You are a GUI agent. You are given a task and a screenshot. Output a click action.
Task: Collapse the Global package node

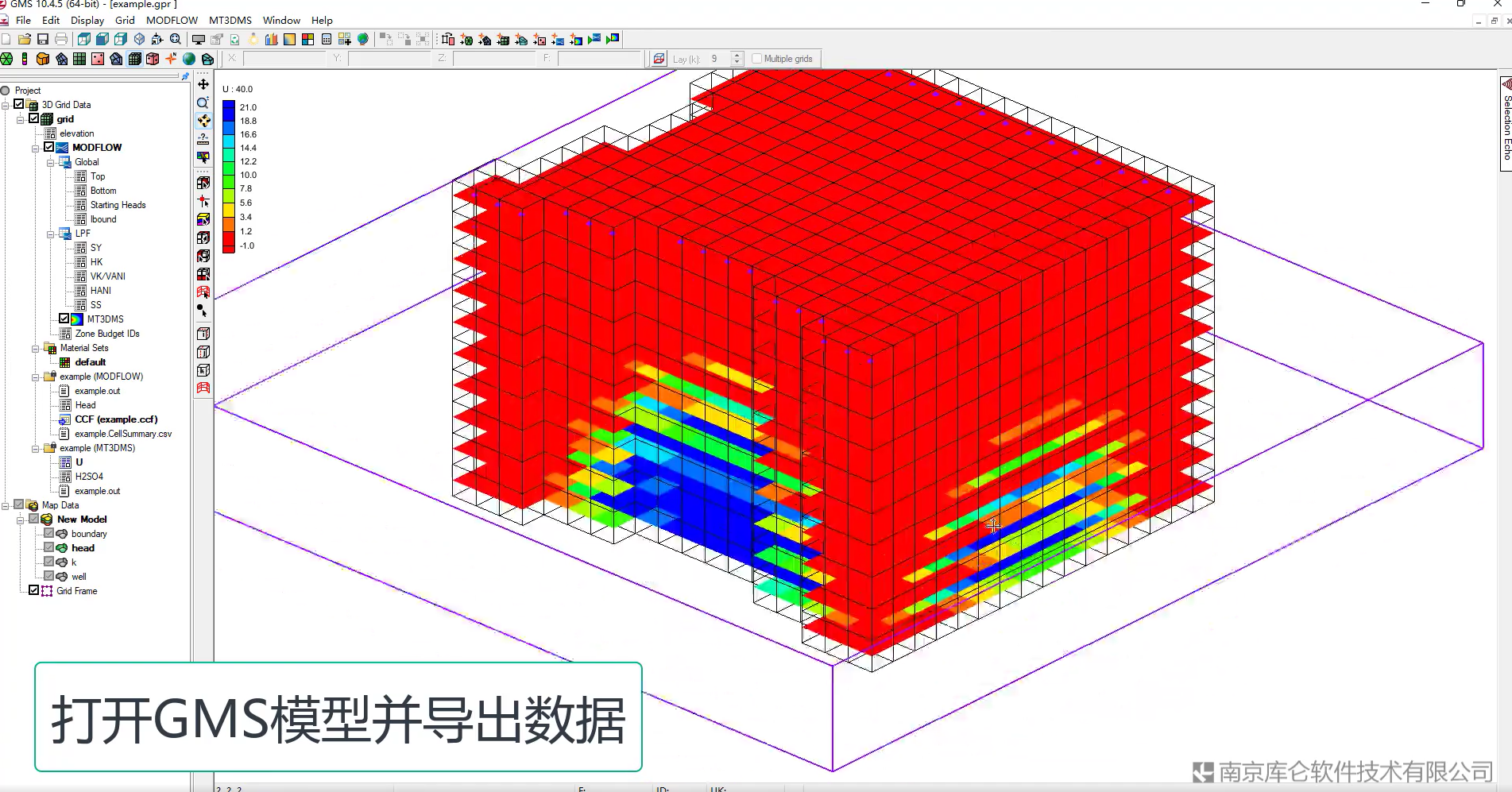pos(51,162)
